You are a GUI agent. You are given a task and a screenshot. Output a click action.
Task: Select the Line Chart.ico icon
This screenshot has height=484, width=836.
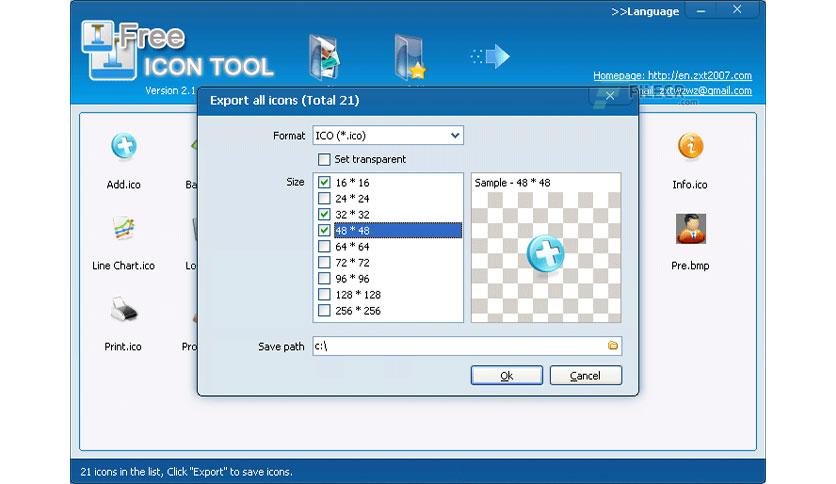point(124,228)
